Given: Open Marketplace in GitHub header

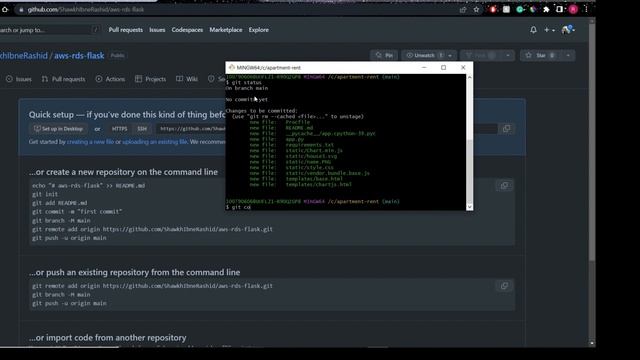Looking at the screenshot, I should (x=226, y=30).
